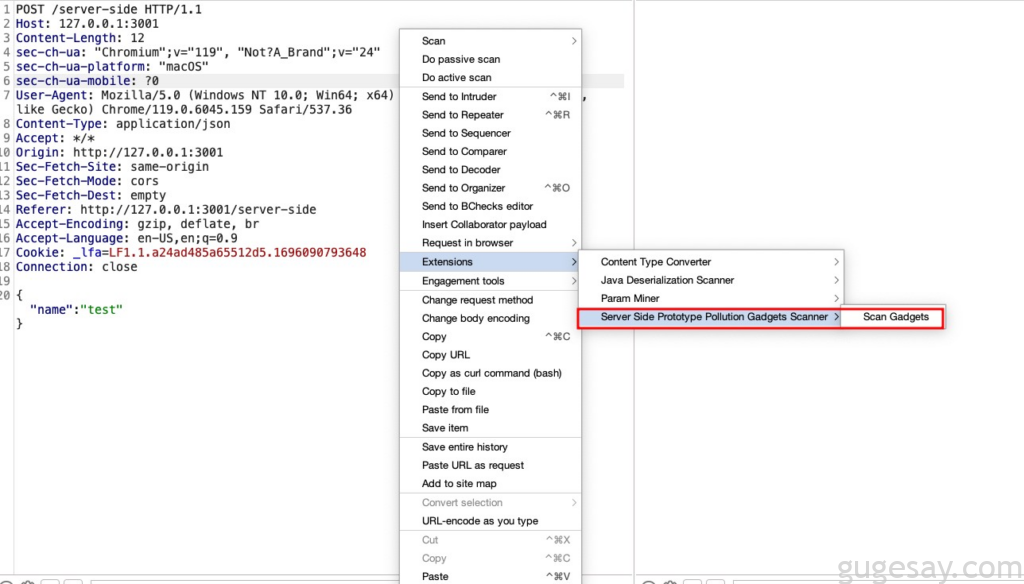Choose Save entire history
This screenshot has width=1024, height=584.
[x=464, y=447]
